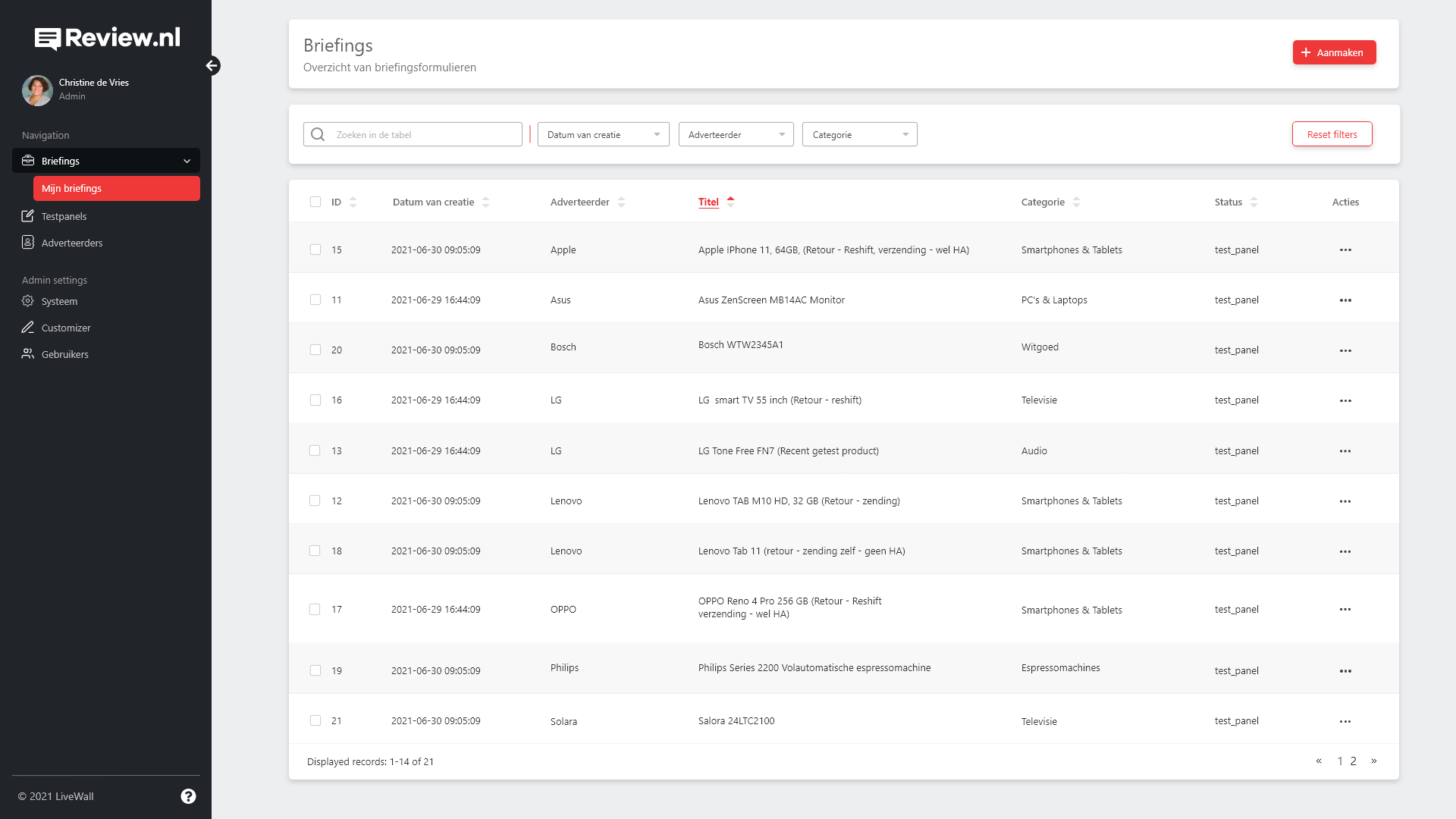Tick checkbox for briefing ID 11

[315, 300]
